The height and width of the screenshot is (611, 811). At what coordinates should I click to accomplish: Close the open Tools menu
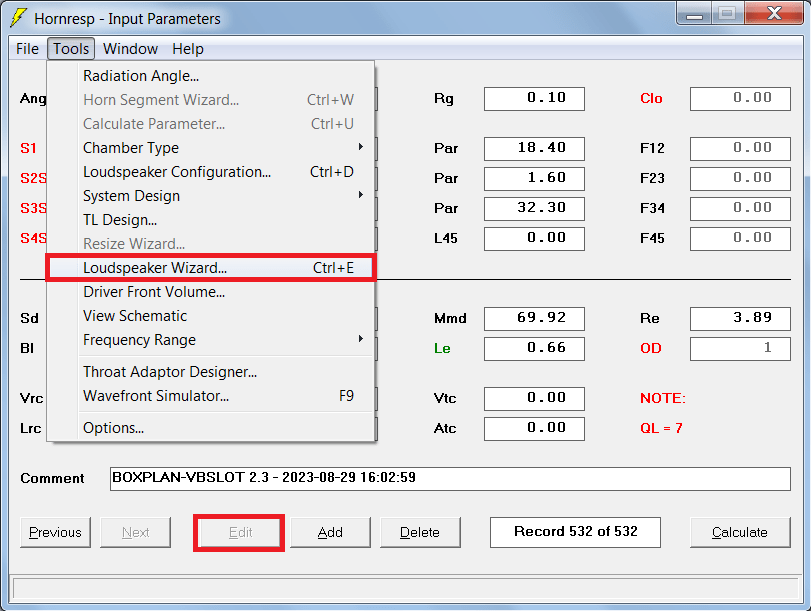[71, 49]
